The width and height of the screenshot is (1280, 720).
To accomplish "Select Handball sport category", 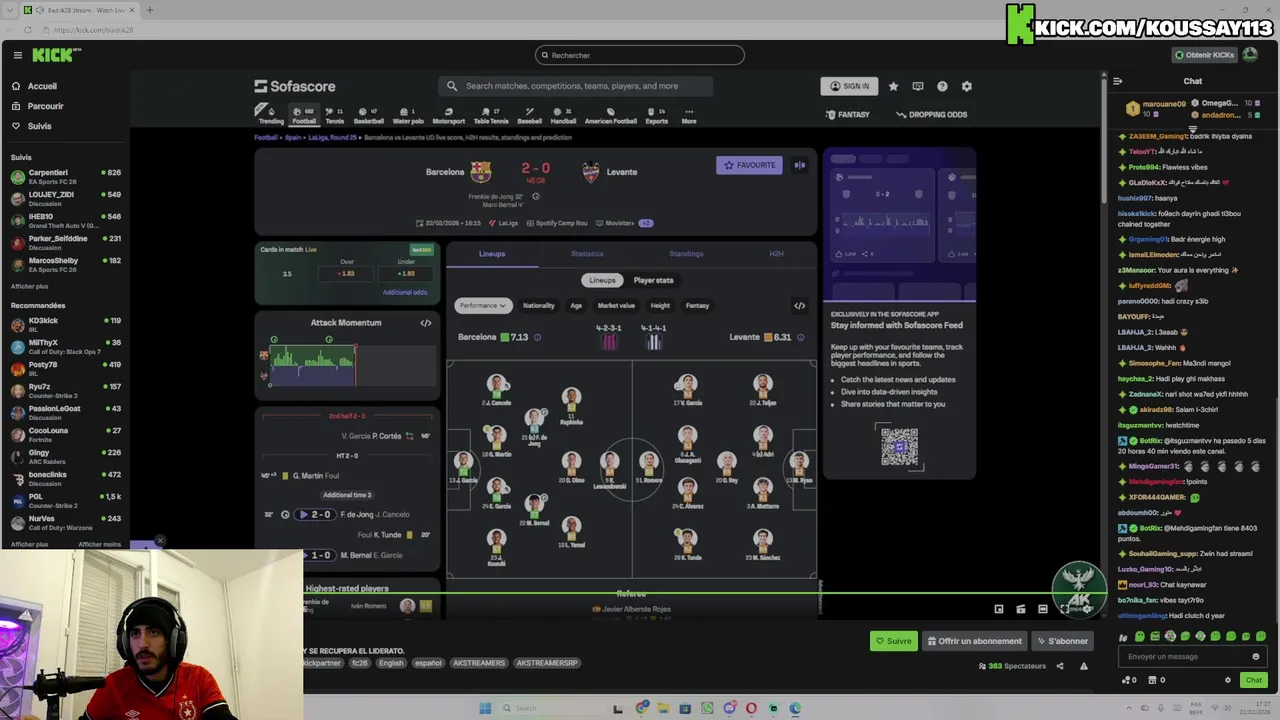I will (x=564, y=115).
